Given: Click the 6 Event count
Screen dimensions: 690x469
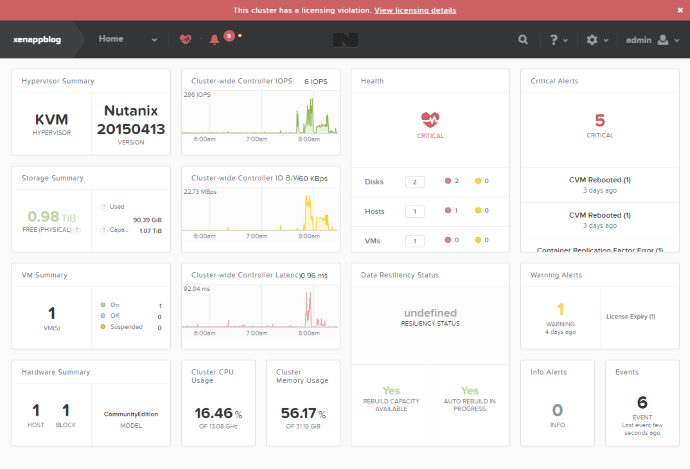Looking at the screenshot, I should click(x=642, y=402).
